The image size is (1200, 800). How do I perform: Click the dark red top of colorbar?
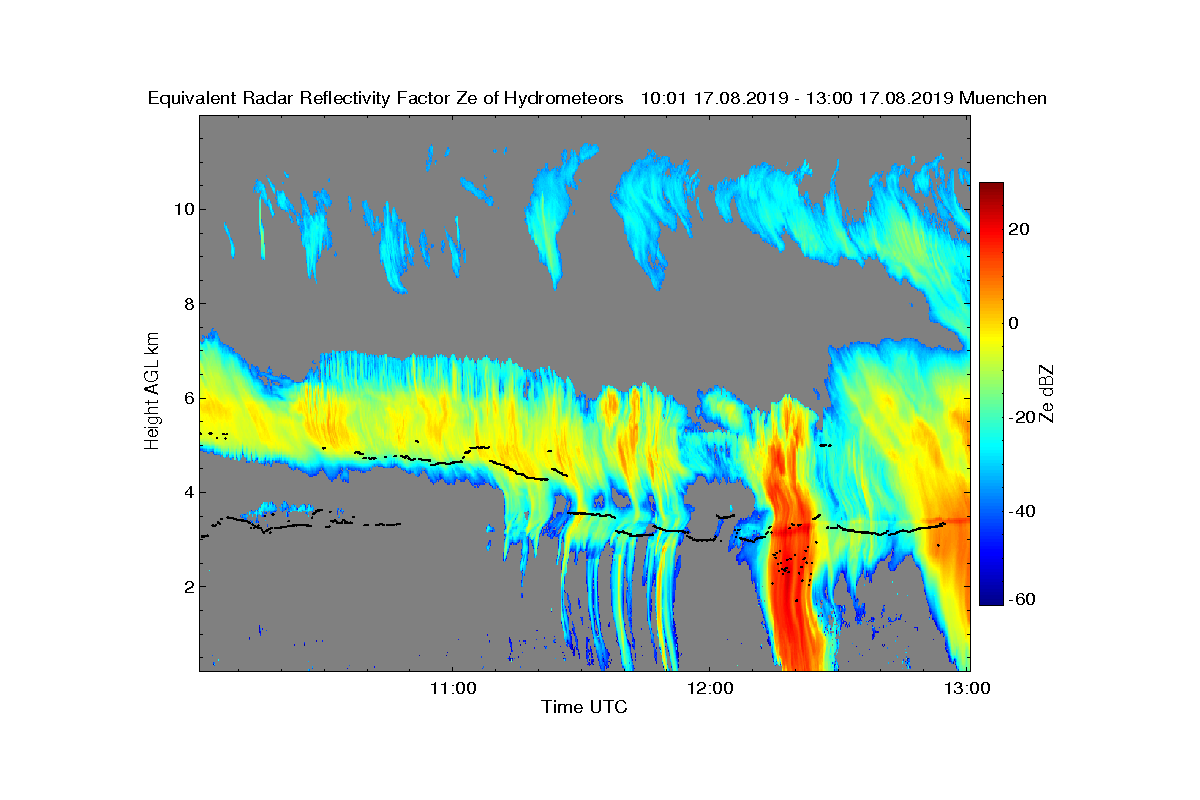pos(991,190)
